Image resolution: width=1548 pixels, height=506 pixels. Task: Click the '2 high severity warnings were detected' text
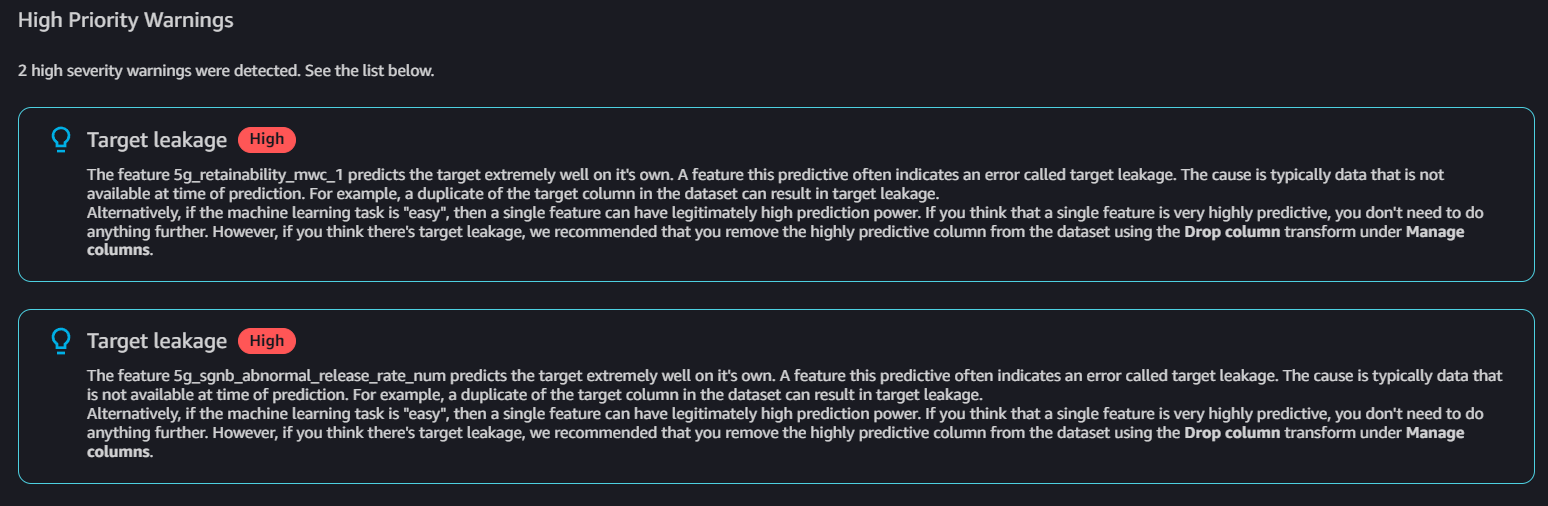pyautogui.click(x=166, y=72)
